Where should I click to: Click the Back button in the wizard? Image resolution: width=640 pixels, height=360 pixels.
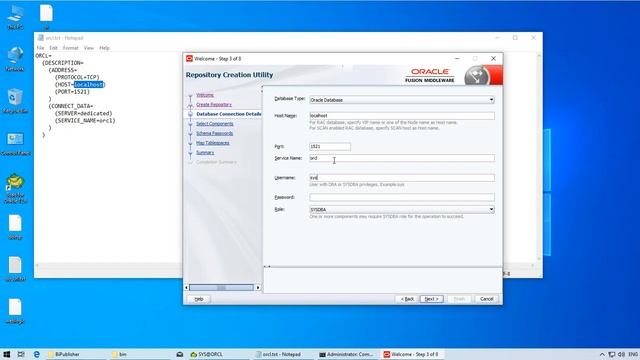[407, 299]
